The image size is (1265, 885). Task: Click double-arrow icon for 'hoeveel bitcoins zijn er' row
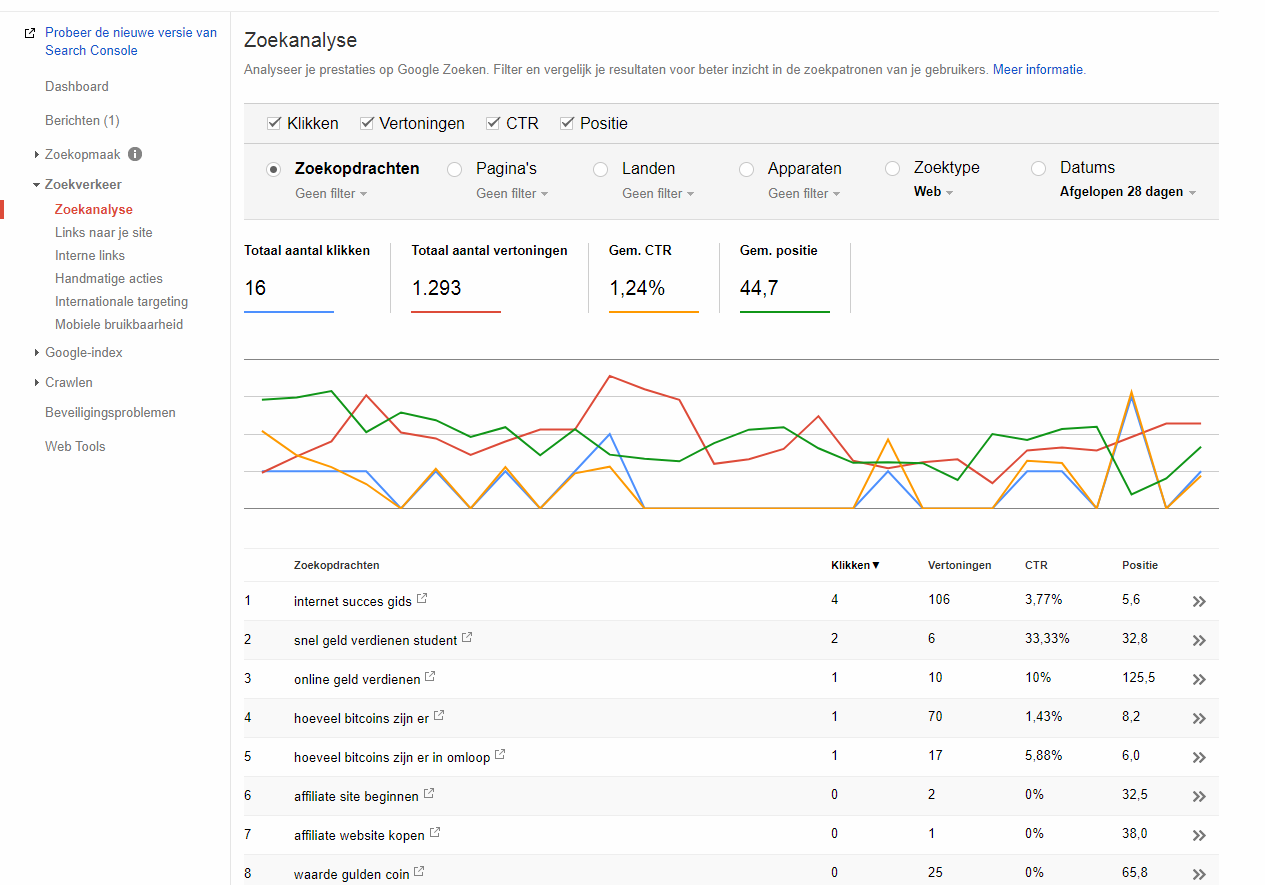[x=1199, y=719]
